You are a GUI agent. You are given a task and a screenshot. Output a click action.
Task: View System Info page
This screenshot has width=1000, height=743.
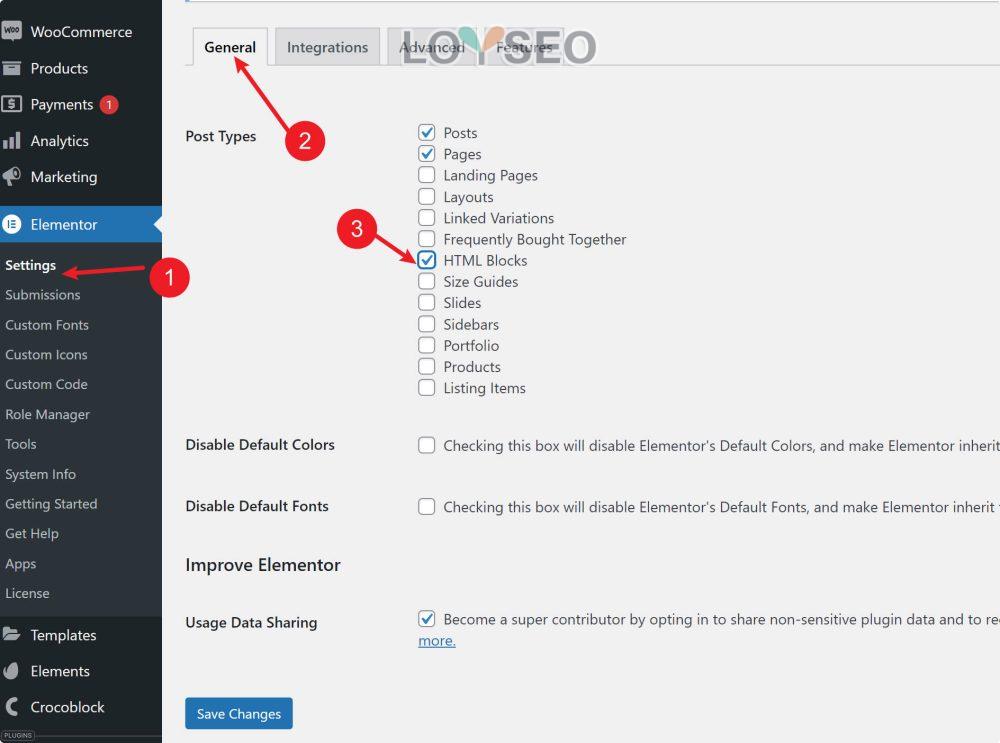coord(40,474)
